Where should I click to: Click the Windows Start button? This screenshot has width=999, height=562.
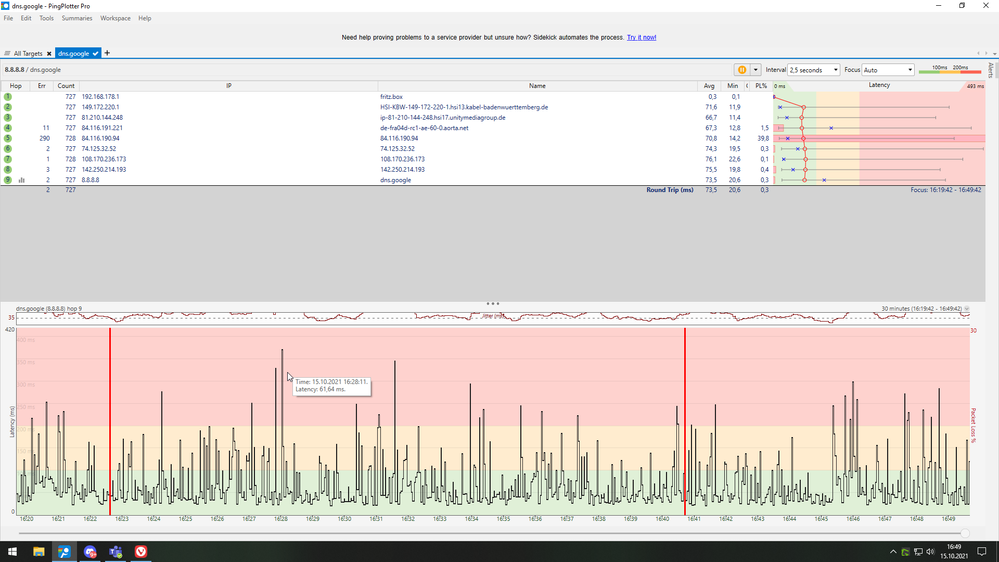point(12,551)
